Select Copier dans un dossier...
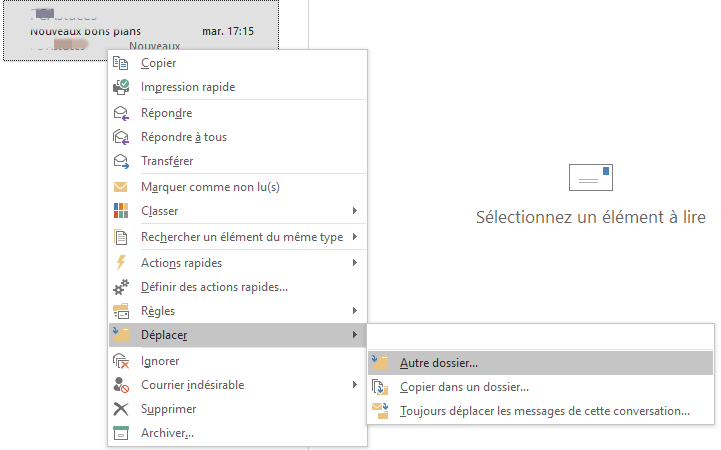721x450 pixels. tap(464, 387)
